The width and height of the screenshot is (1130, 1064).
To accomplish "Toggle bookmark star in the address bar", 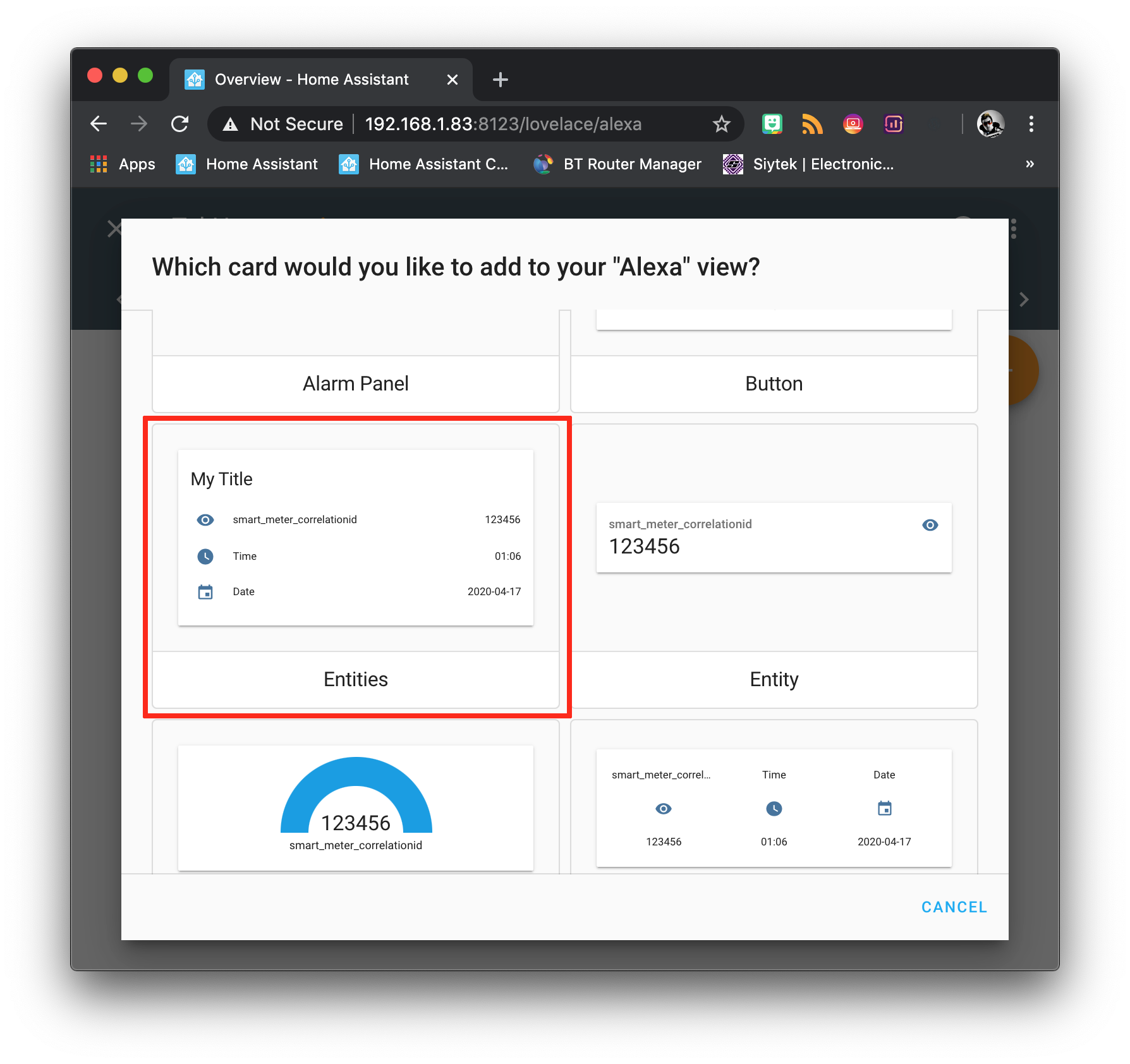I will click(x=720, y=124).
